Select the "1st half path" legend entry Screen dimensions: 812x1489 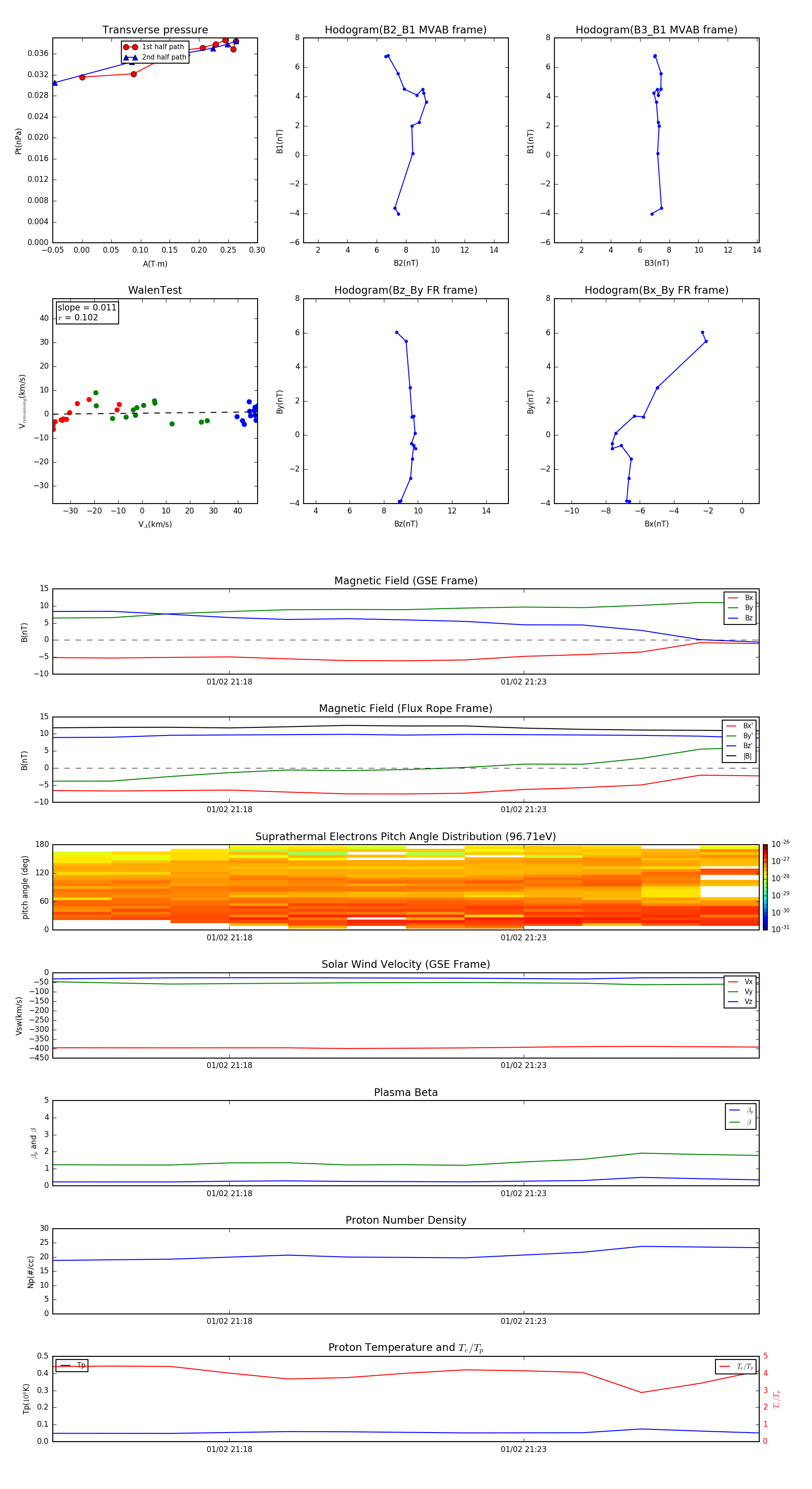point(154,47)
